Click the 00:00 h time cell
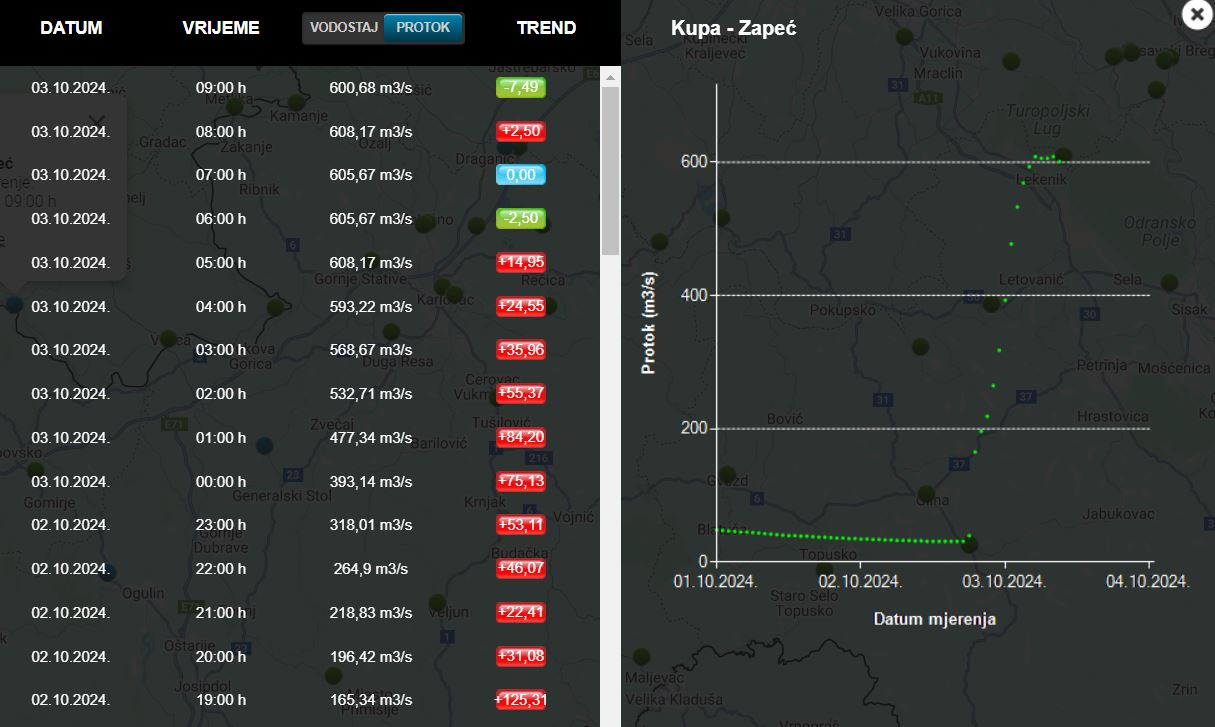 pyautogui.click(x=221, y=481)
